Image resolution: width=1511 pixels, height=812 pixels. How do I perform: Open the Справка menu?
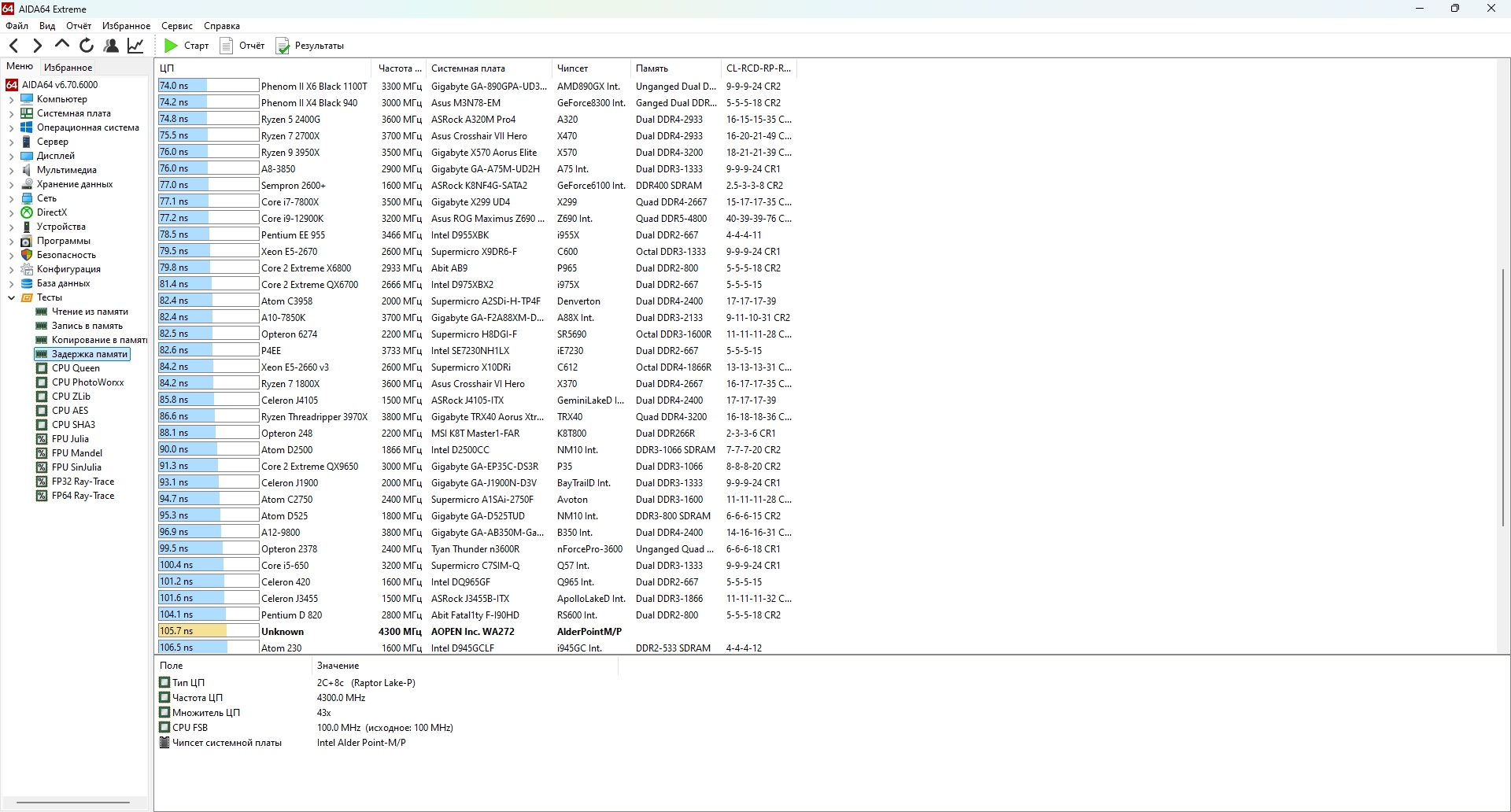tap(222, 26)
